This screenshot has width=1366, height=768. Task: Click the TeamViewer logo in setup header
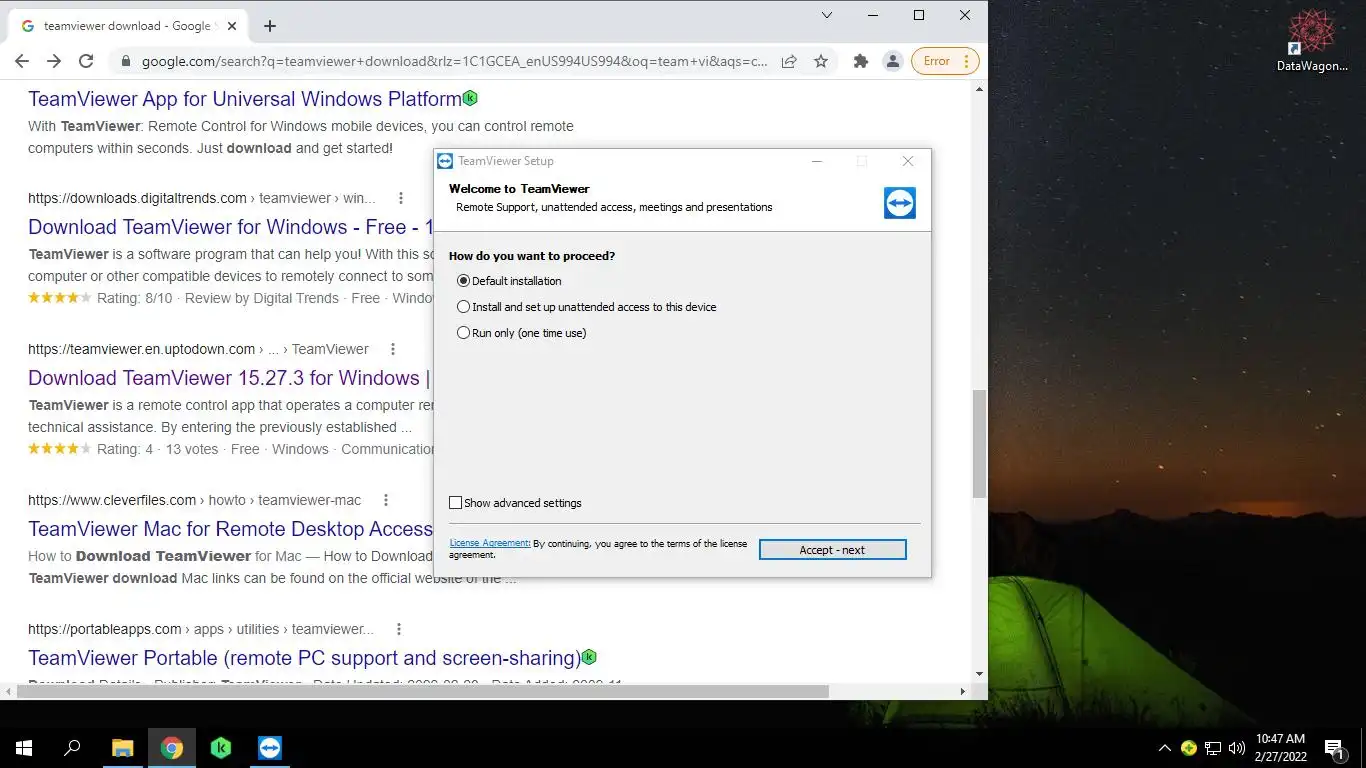(900, 203)
